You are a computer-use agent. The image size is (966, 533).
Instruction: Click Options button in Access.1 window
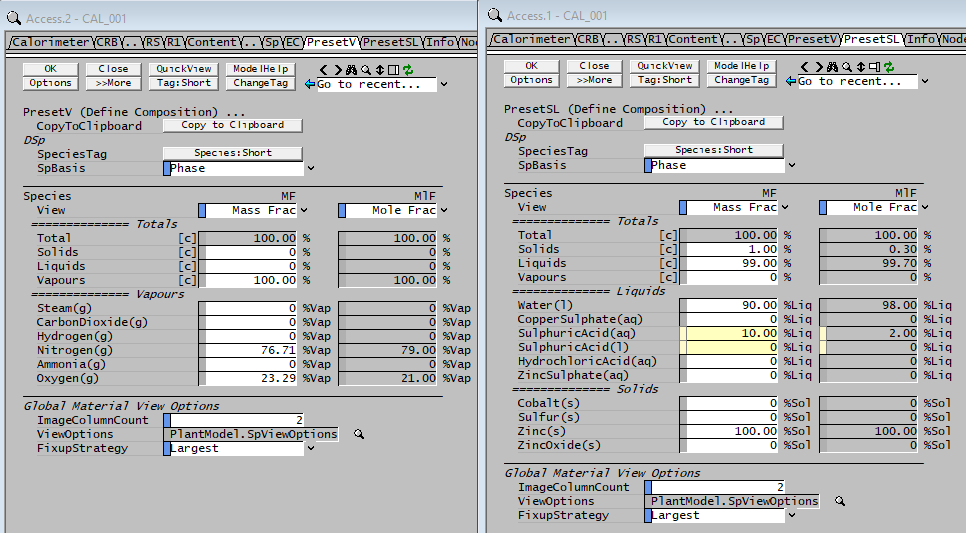tap(532, 80)
